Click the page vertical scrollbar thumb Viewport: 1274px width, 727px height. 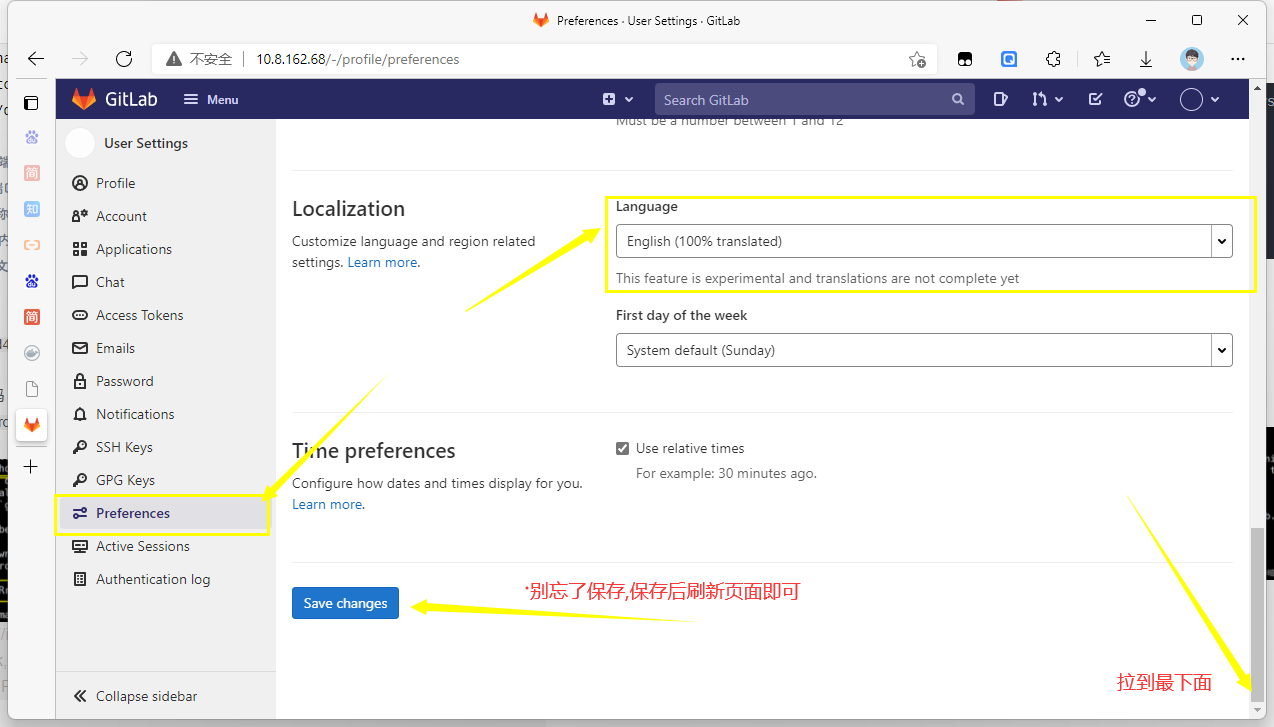tap(1257, 612)
